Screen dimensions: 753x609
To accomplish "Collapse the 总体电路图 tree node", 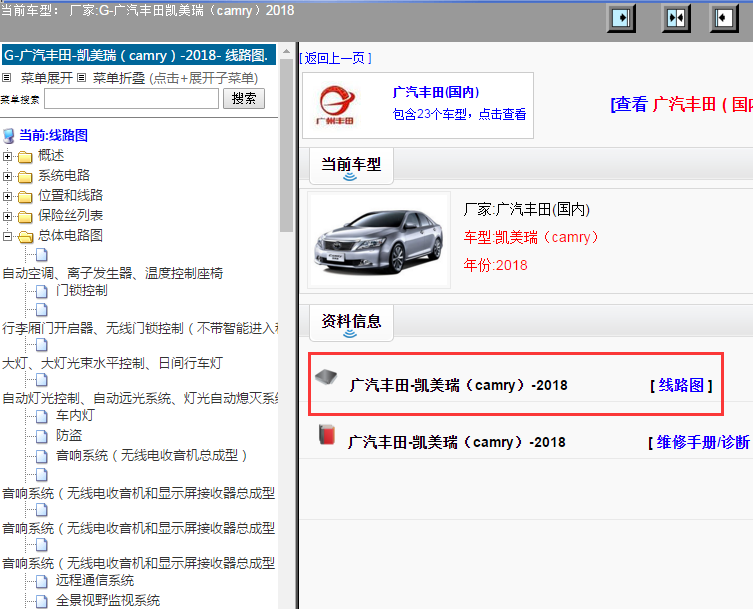I will [7, 236].
